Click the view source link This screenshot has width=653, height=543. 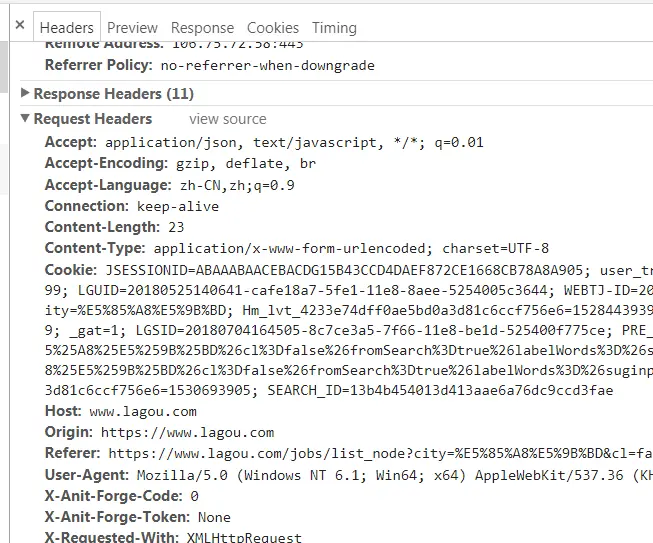227,119
